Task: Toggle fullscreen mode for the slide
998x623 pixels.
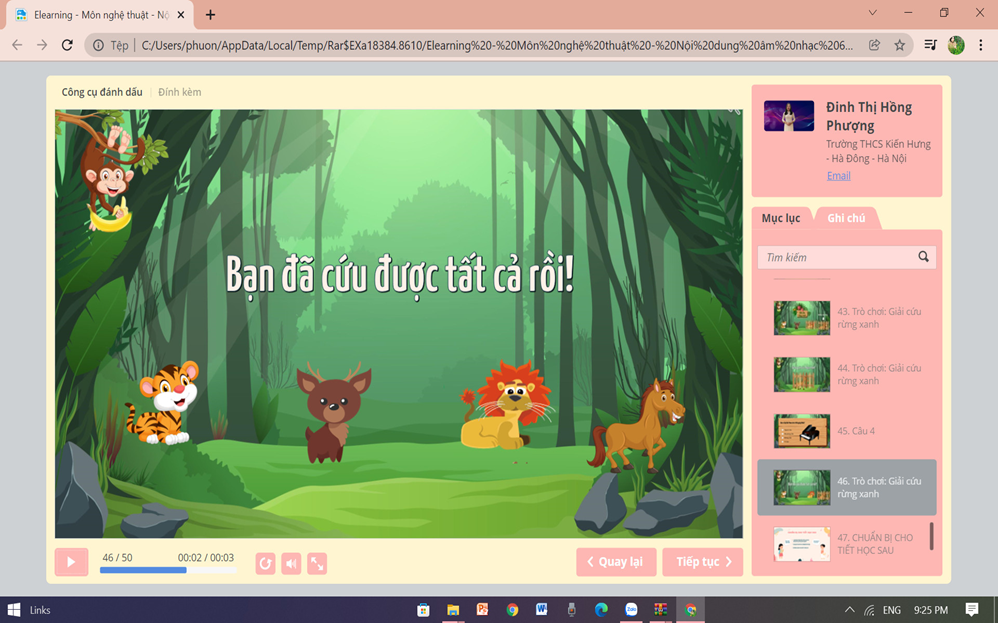Action: [317, 564]
